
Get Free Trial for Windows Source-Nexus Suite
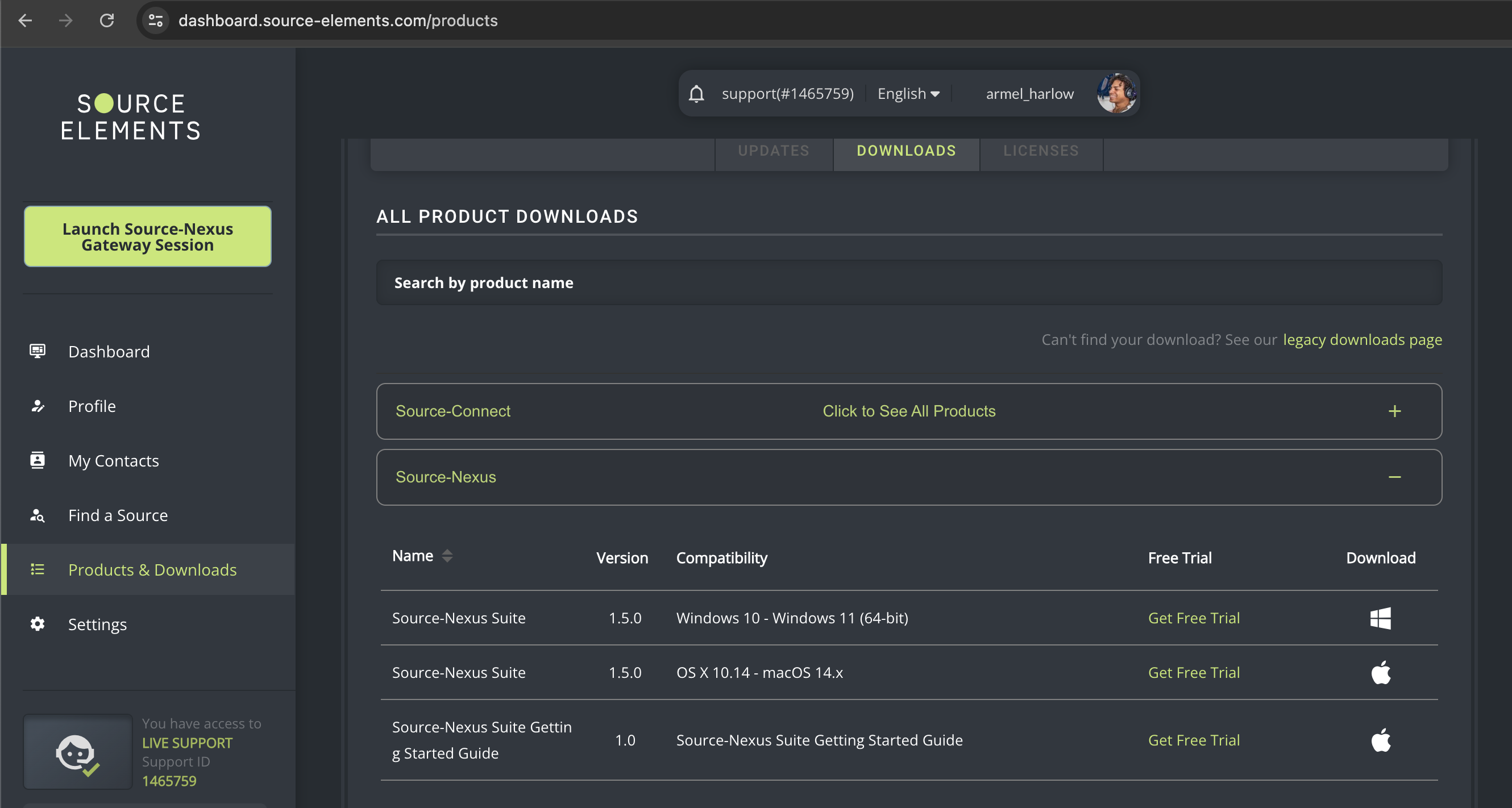(x=1193, y=618)
